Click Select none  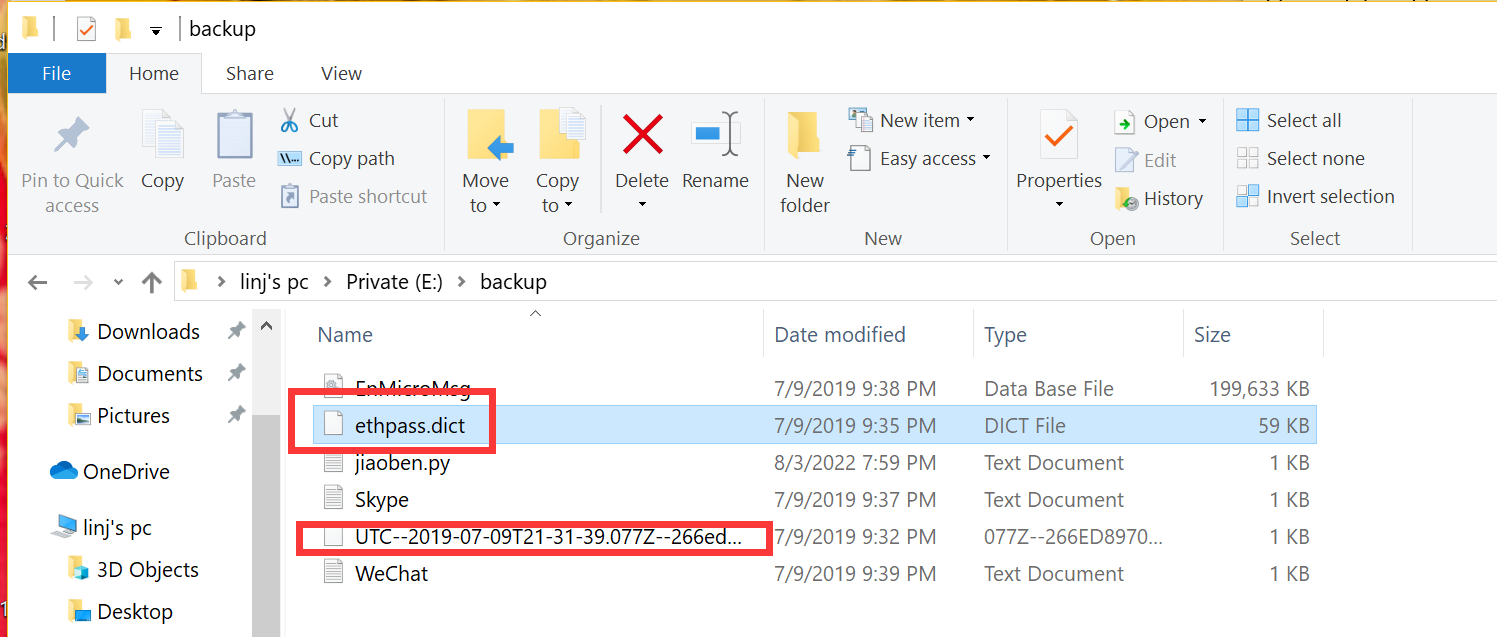(1301, 158)
